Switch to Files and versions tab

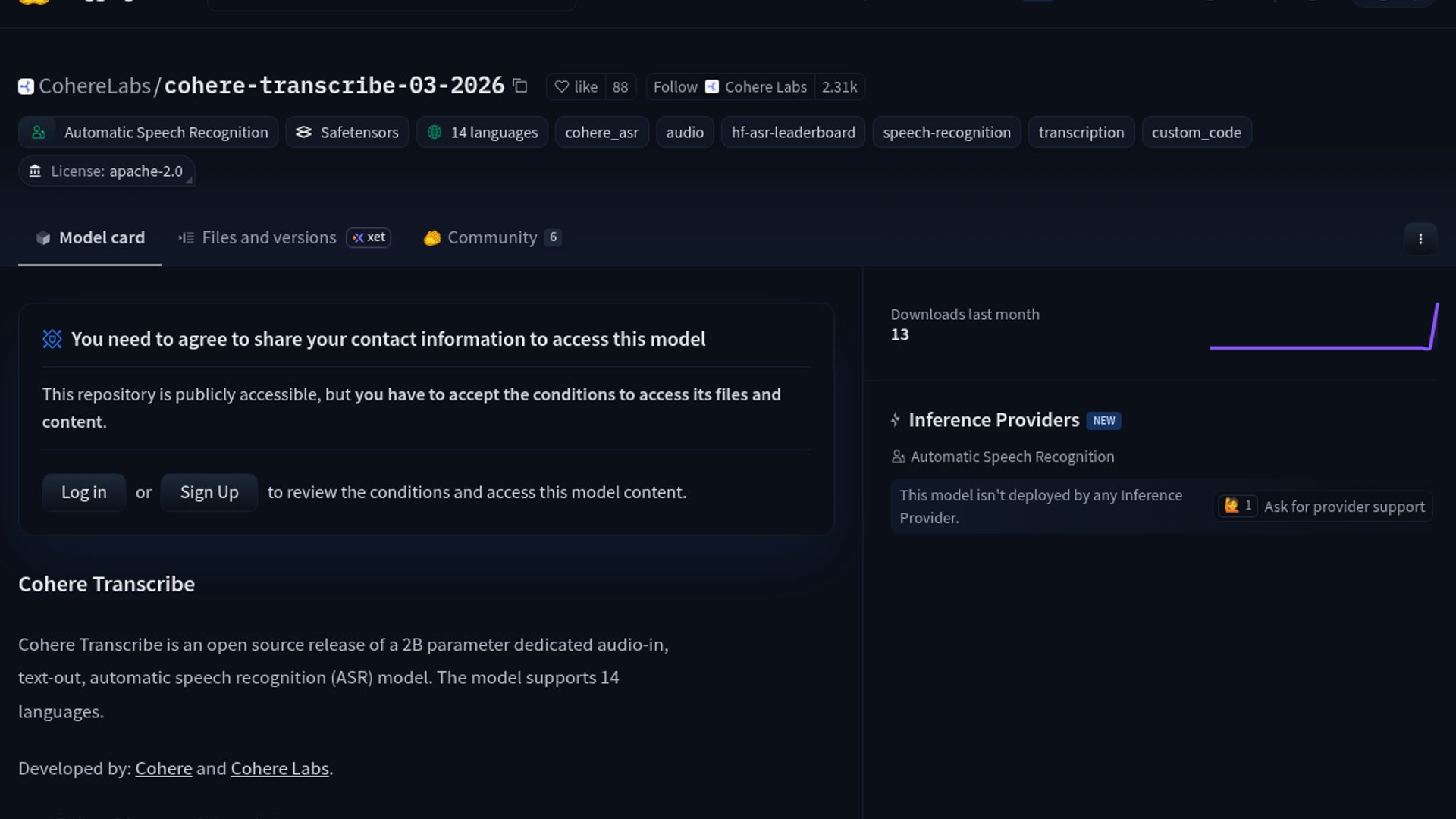268,238
